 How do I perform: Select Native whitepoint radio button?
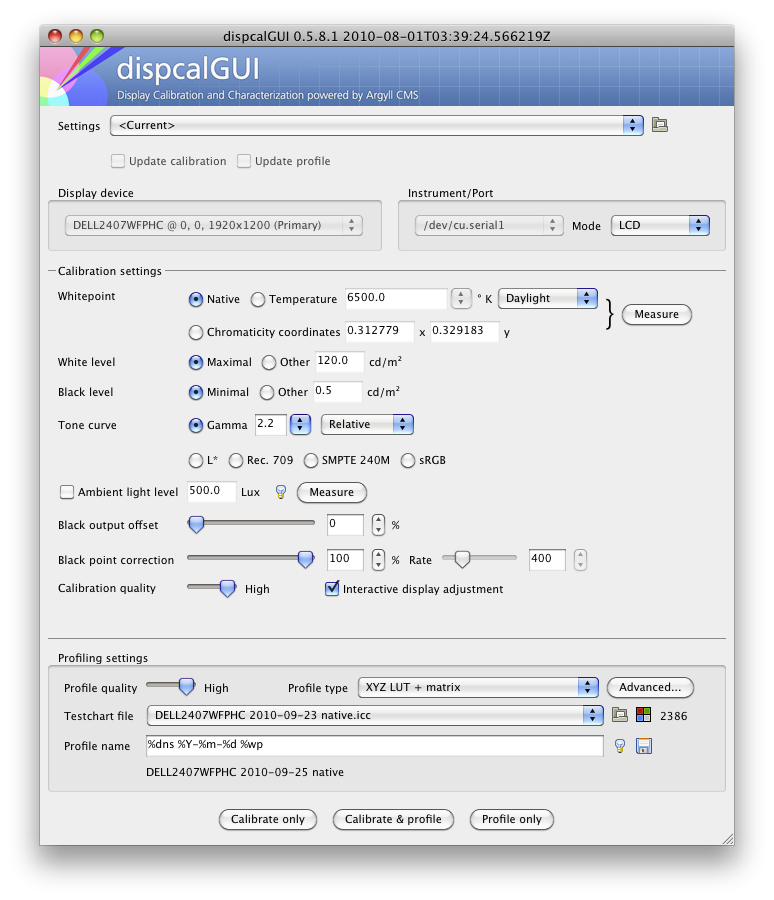[x=196, y=299]
